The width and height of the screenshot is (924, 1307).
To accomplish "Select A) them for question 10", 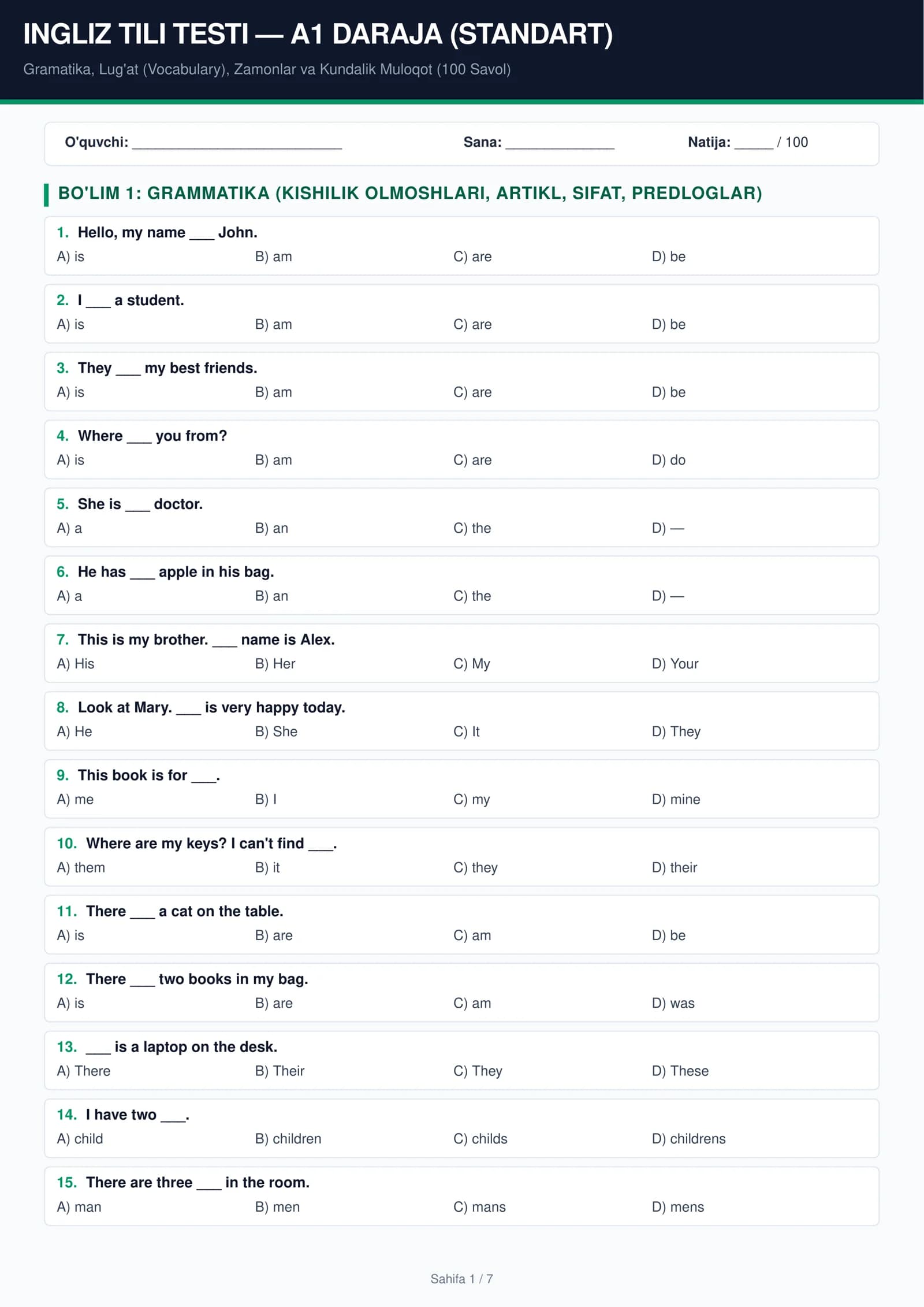I will click(x=81, y=867).
